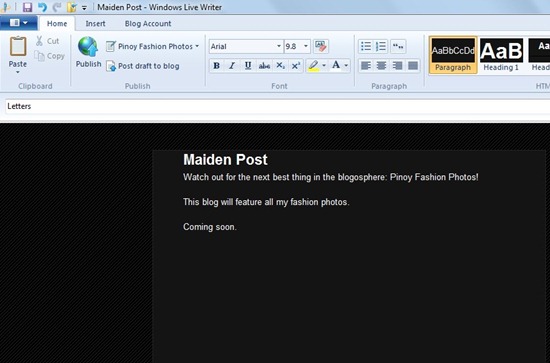Viewport: 550px width, 363px height.
Task: Apply block quote formatting
Action: click(398, 46)
